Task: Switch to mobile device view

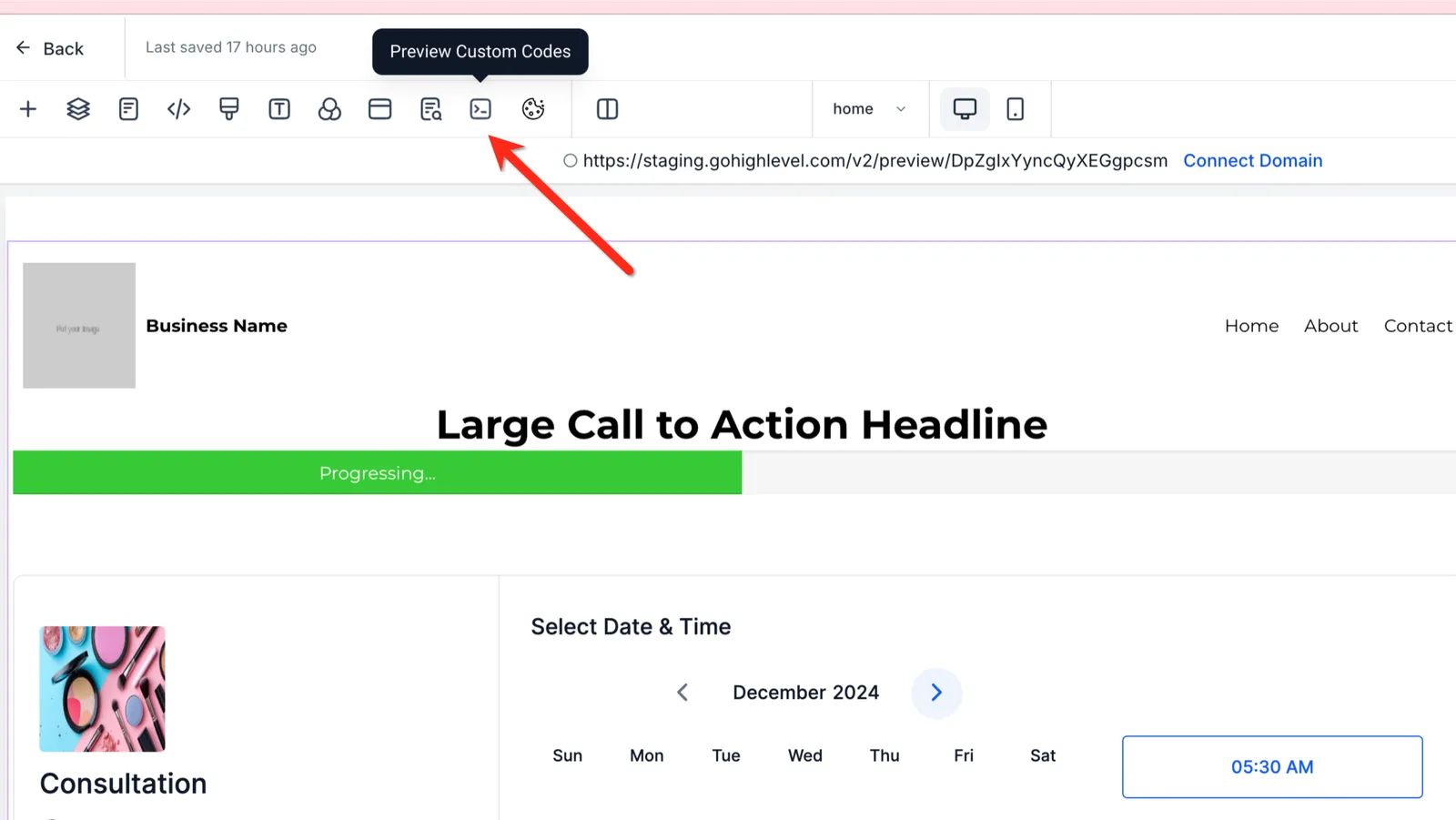Action: coord(1016,109)
